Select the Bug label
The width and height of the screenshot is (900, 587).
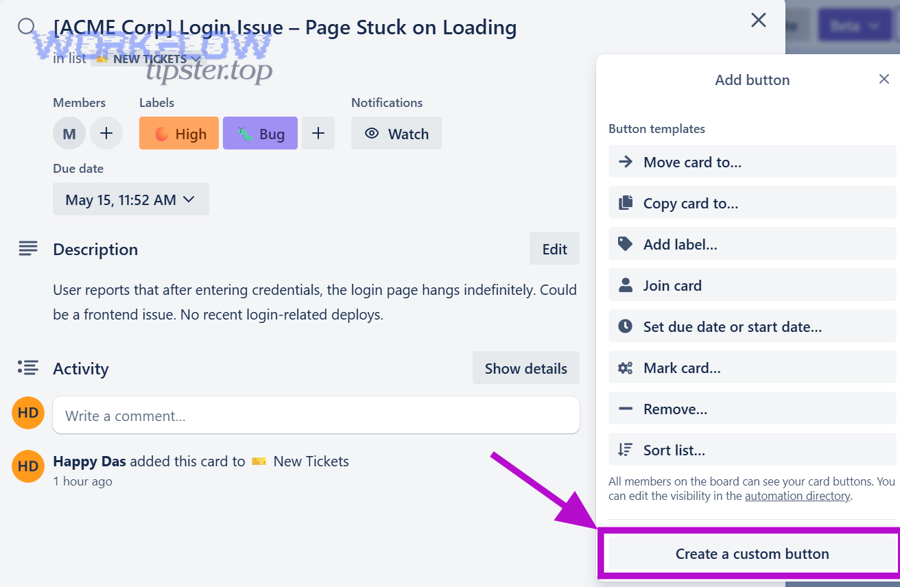(260, 133)
